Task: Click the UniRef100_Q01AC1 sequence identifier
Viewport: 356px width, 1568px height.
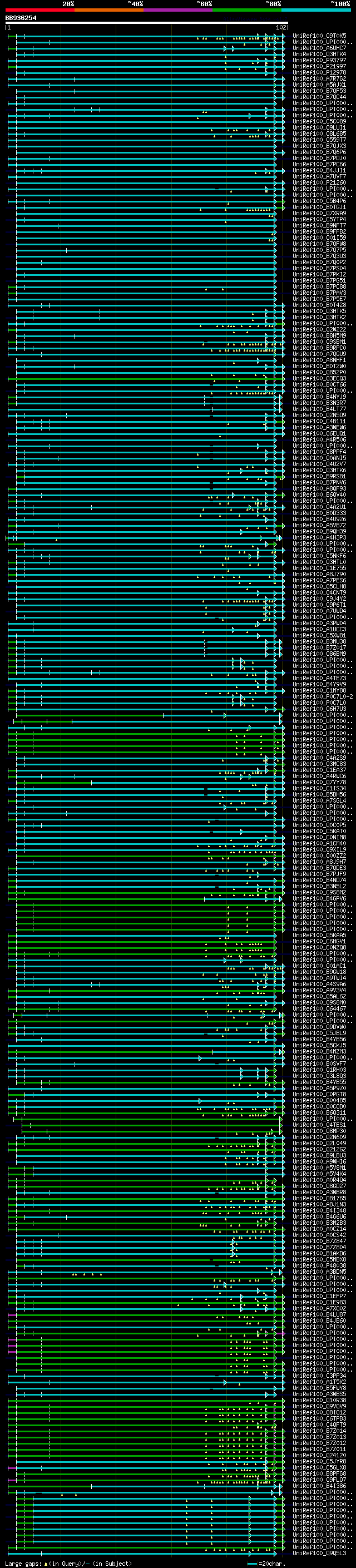Action: (319, 966)
